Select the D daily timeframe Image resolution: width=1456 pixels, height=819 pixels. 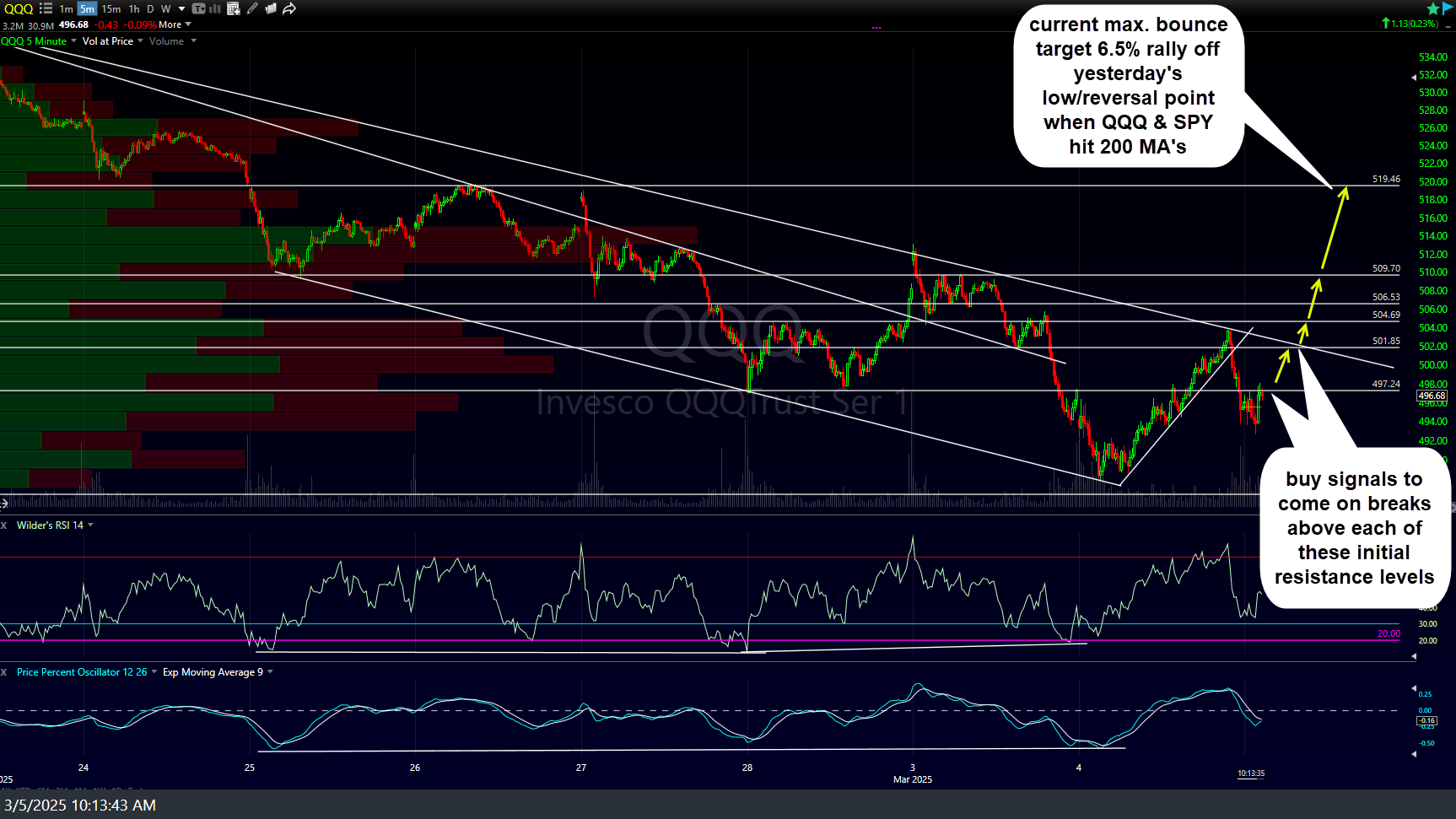pos(150,9)
